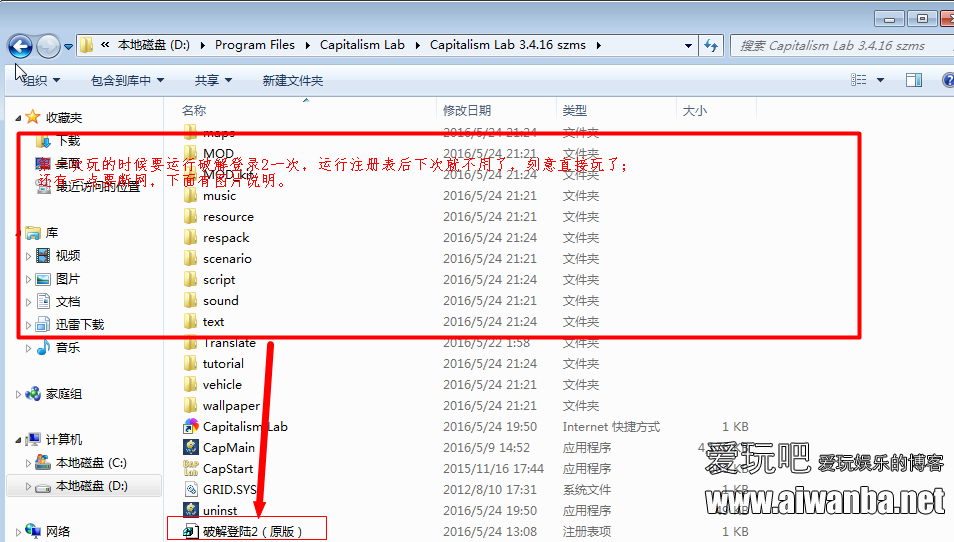This screenshot has height=542, width=954.
Task: Select the sound folder icon
Action: click(190, 301)
